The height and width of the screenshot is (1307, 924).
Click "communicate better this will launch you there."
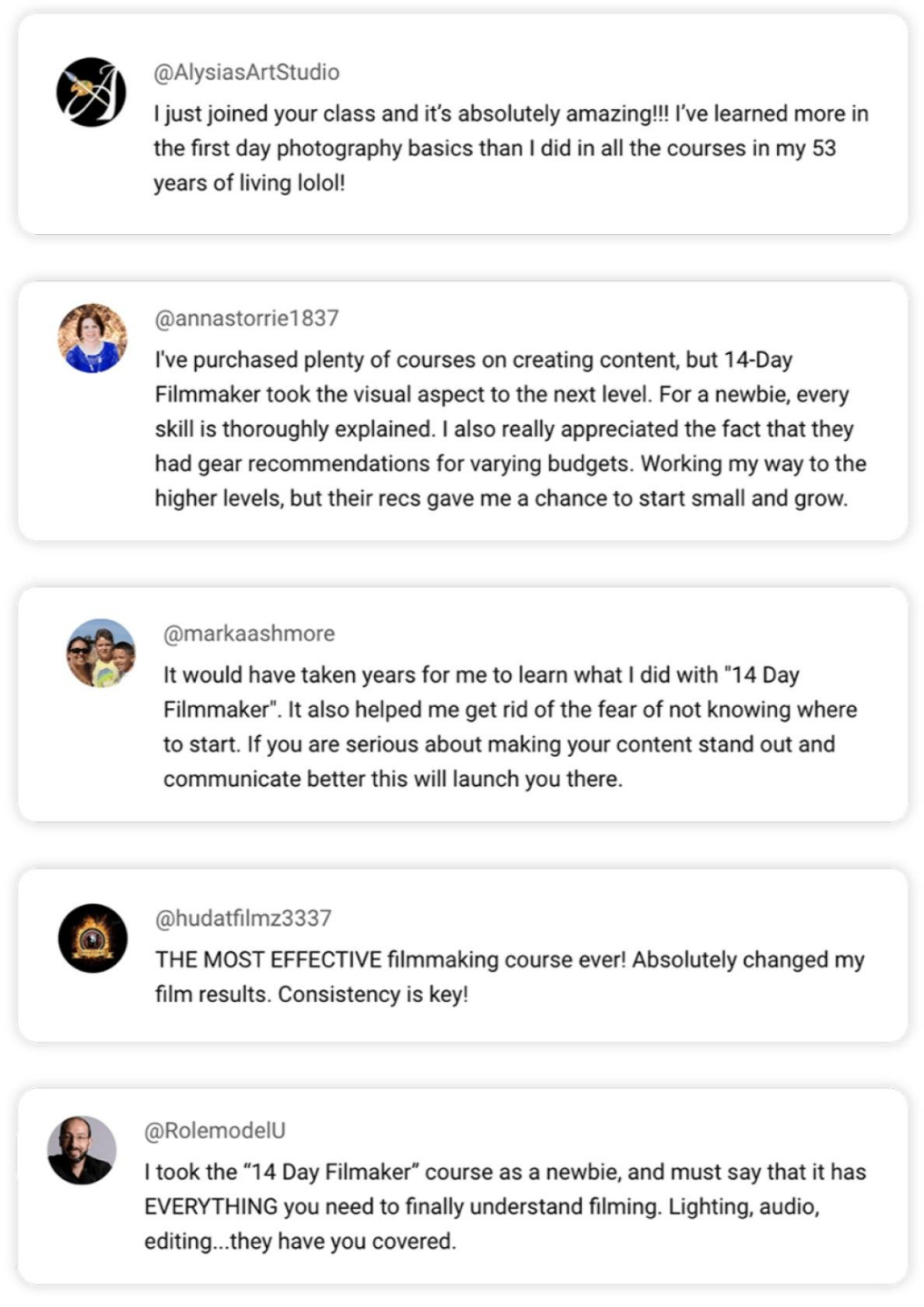coord(393,780)
